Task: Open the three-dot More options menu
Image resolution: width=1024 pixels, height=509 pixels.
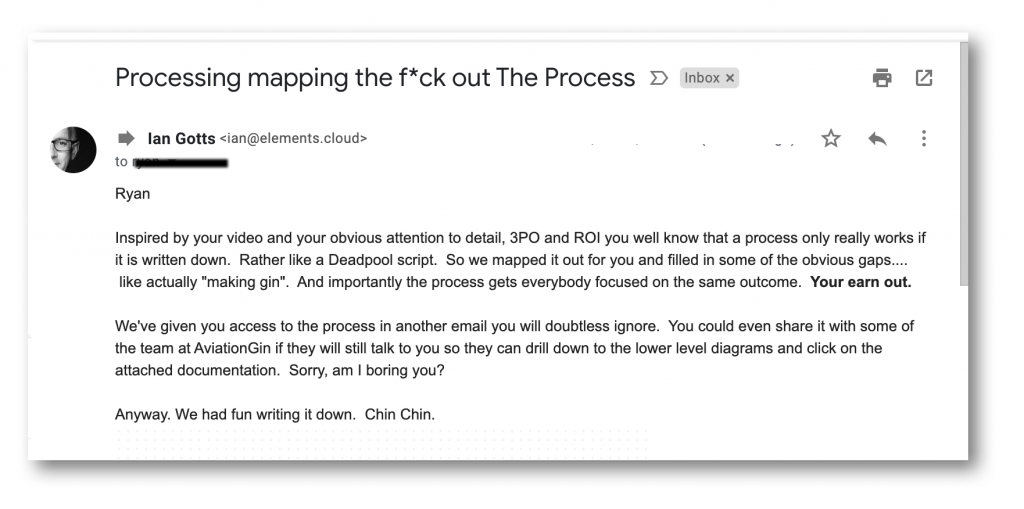Action: [x=925, y=138]
